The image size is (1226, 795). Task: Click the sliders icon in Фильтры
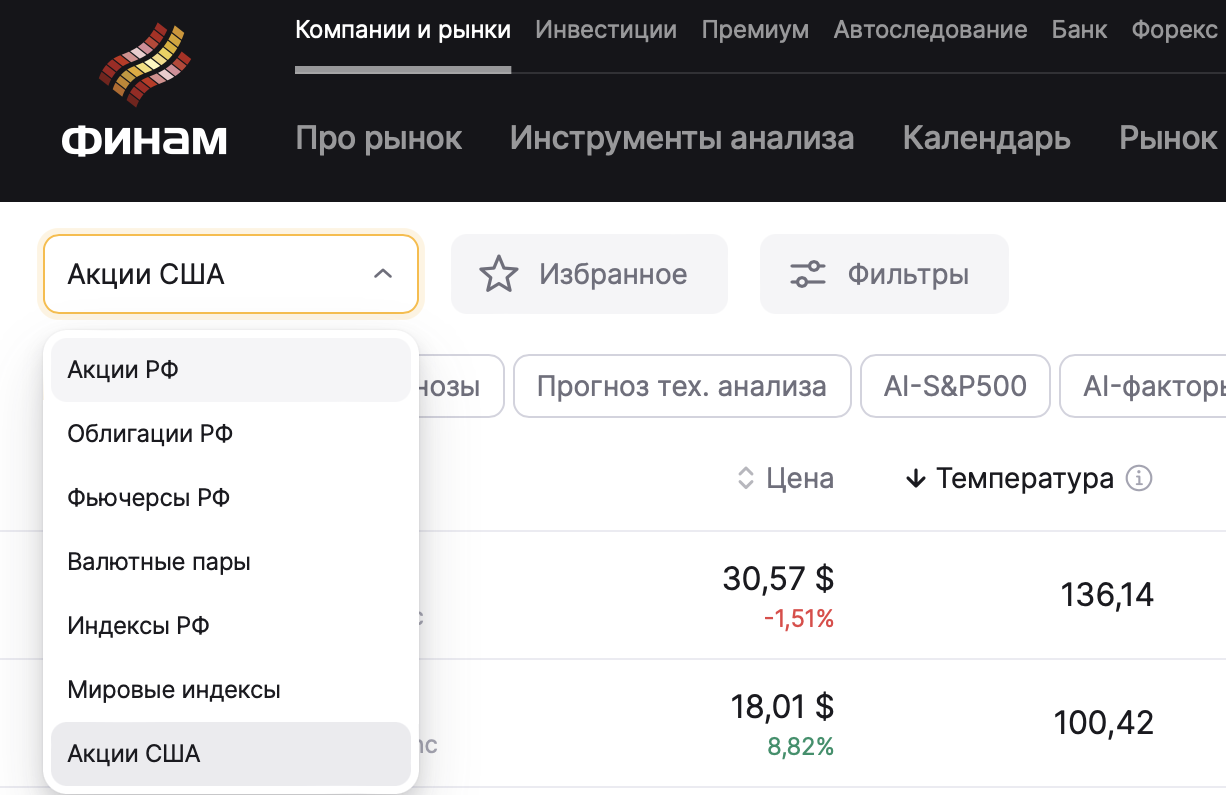point(807,274)
